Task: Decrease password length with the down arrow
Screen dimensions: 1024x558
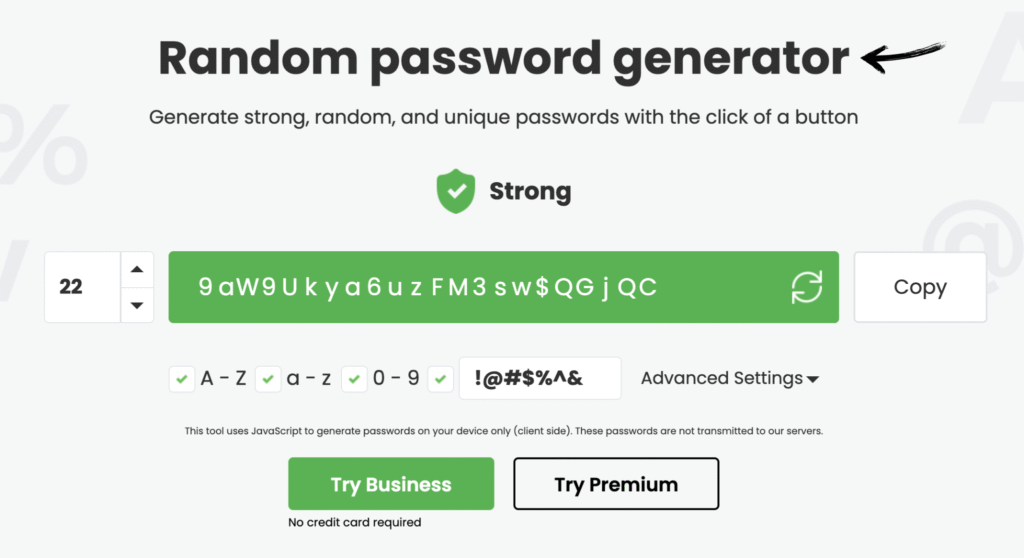Action: click(137, 305)
